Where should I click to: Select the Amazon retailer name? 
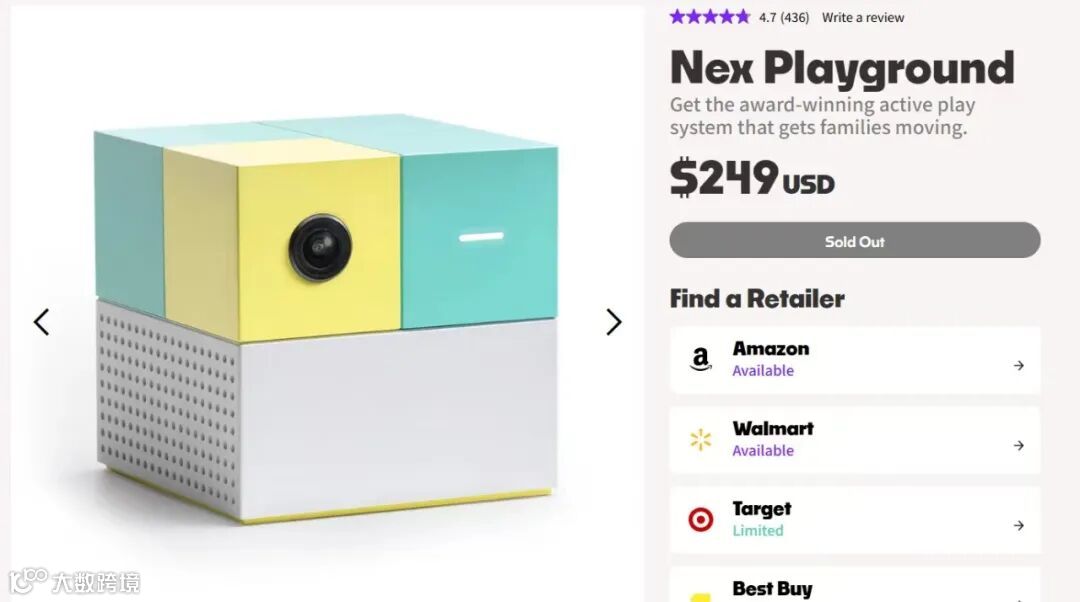770,349
